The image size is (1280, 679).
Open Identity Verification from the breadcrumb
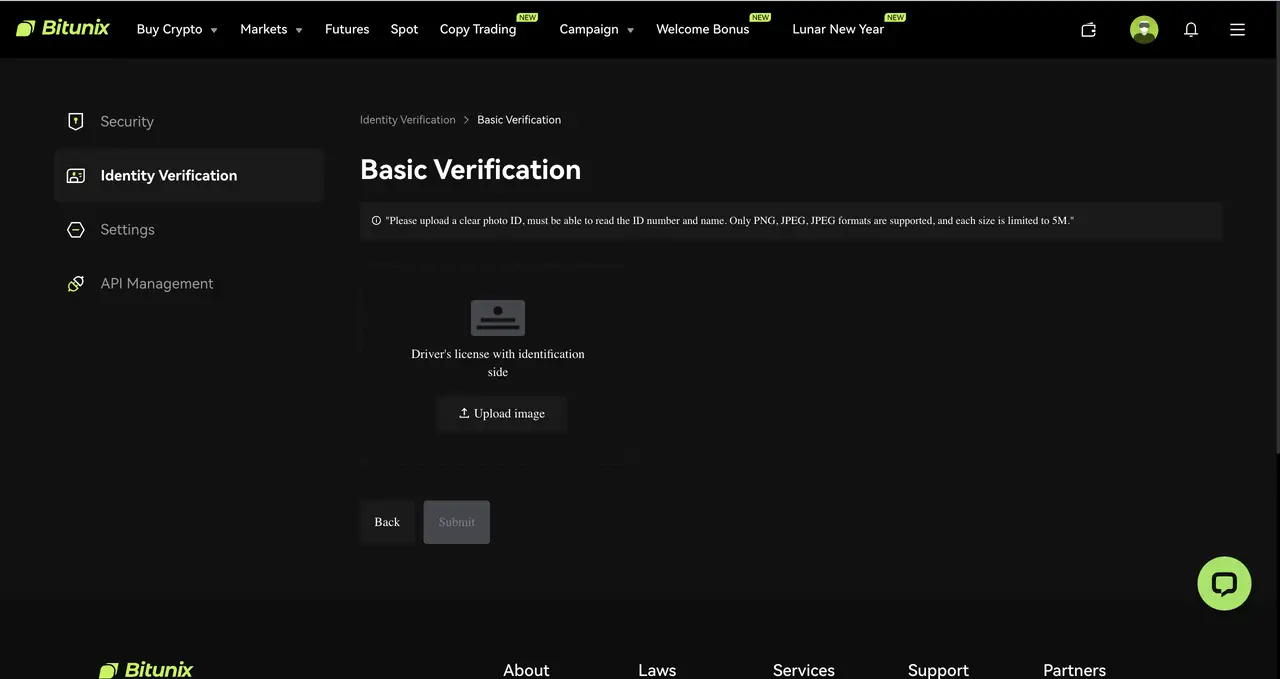coord(407,119)
